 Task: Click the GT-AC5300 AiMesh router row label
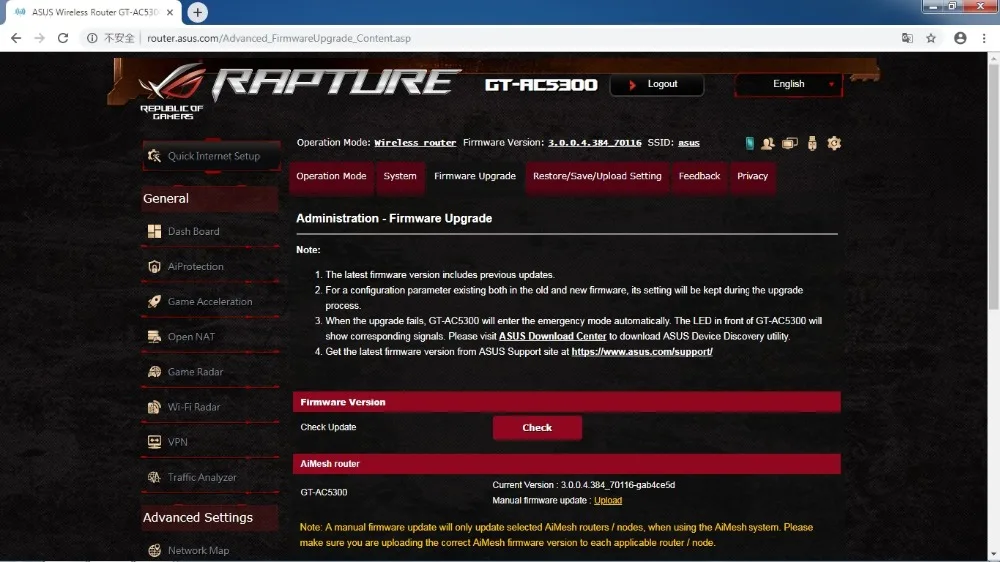[x=324, y=492]
